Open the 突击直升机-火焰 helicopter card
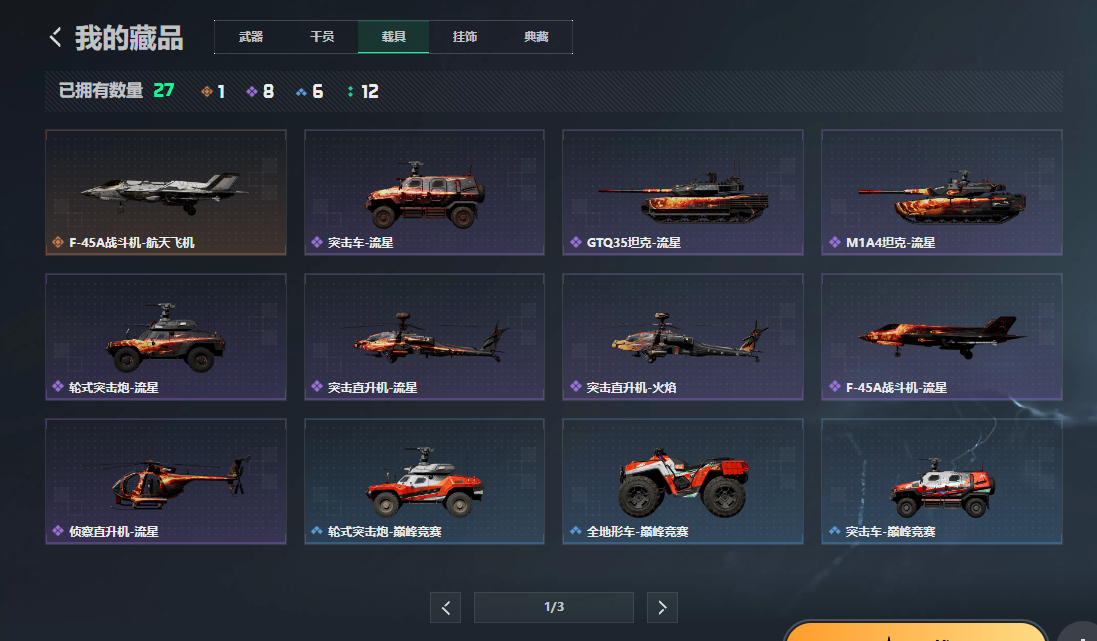 pyautogui.click(x=683, y=337)
